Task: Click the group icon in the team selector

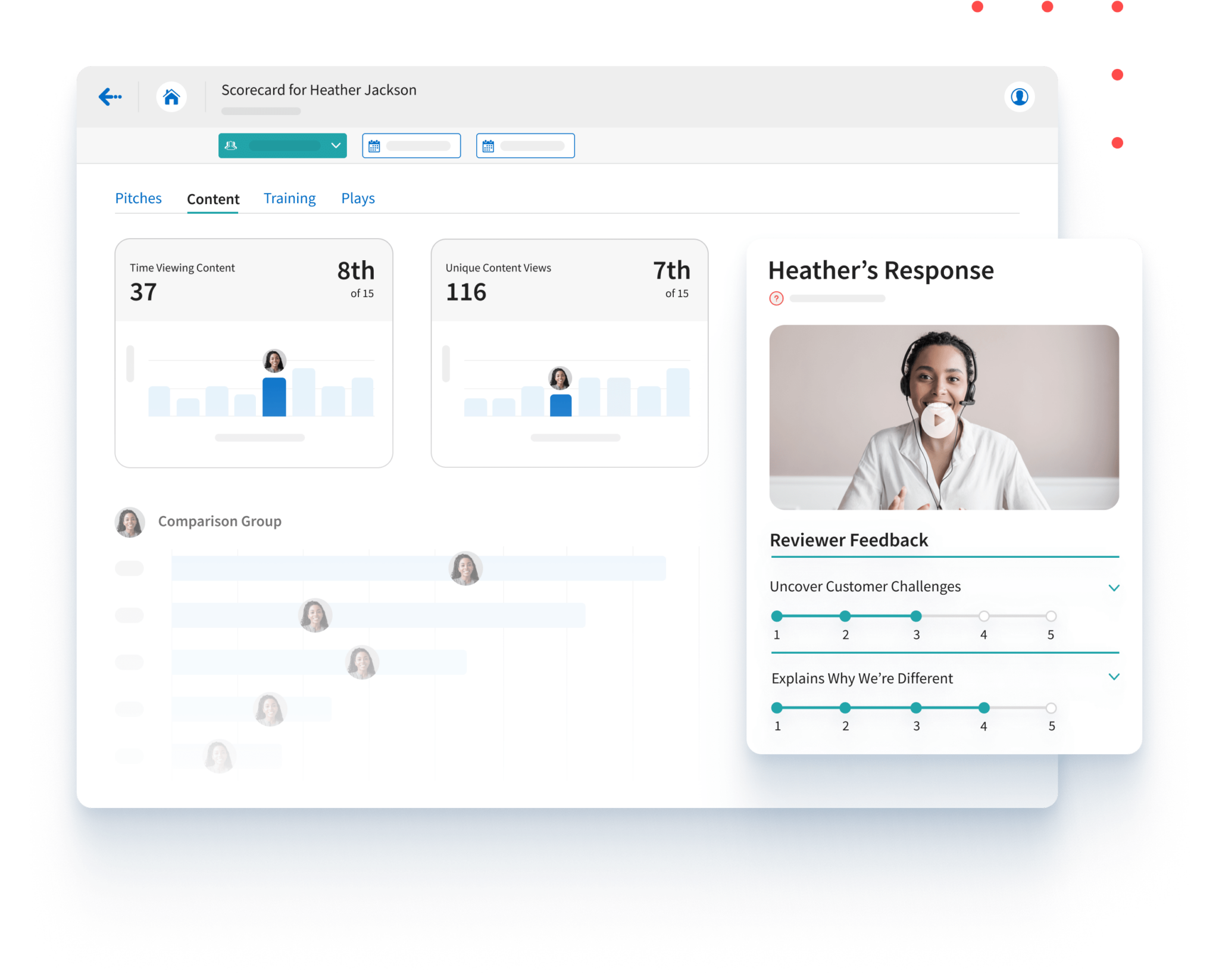Action: (x=232, y=145)
